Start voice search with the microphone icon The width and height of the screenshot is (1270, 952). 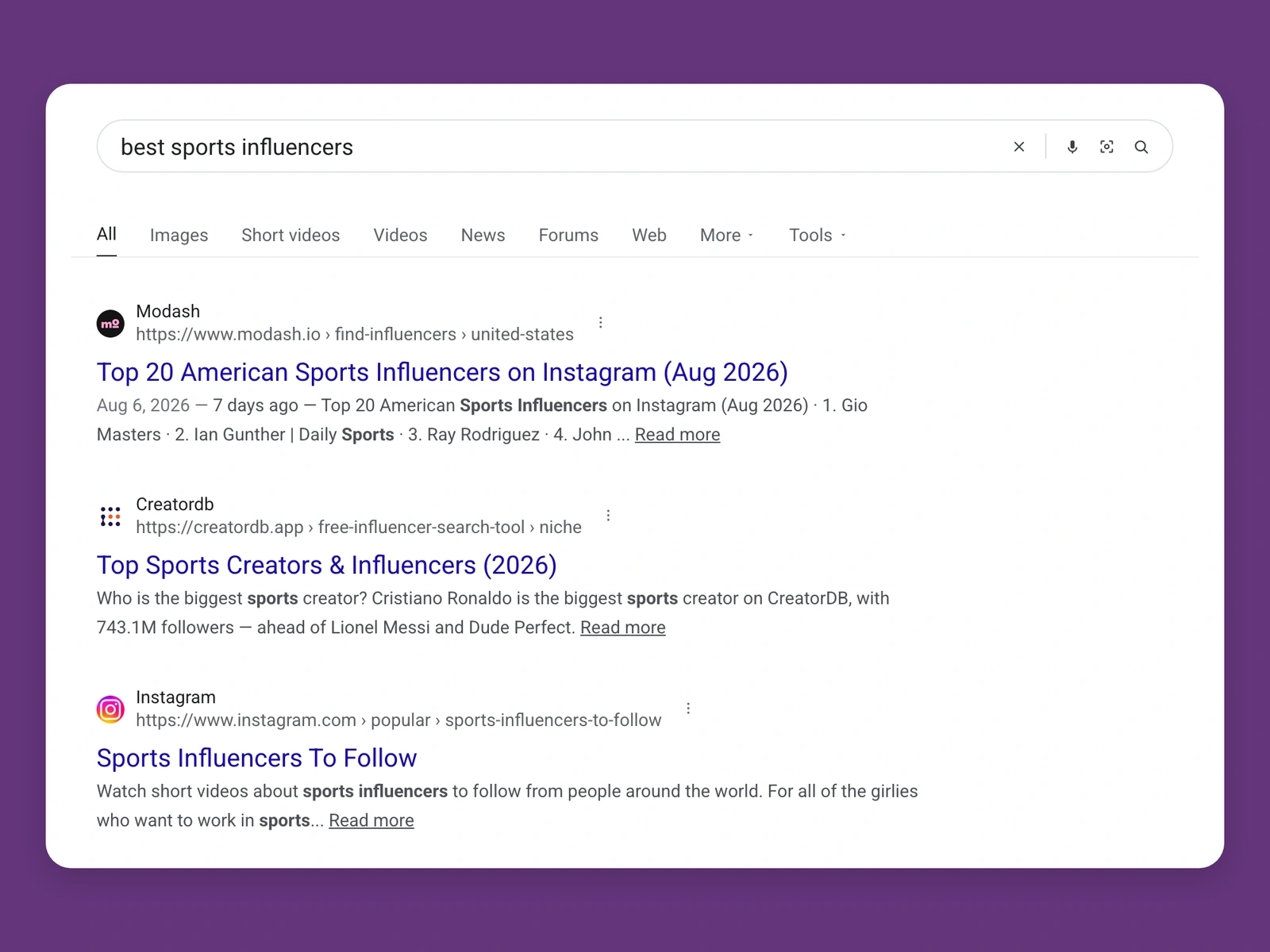1072,147
